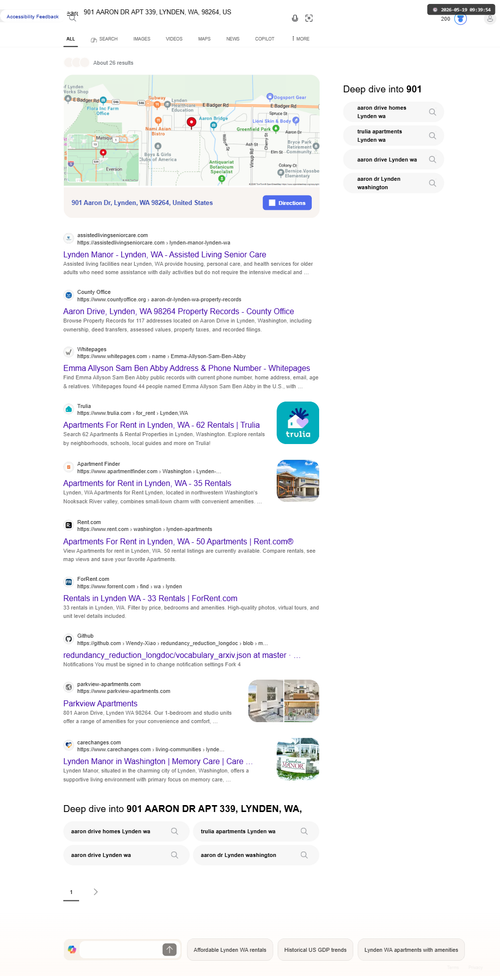Open the redundancy_reduction_longdoc Github result
500x976 pixels.
[182, 655]
